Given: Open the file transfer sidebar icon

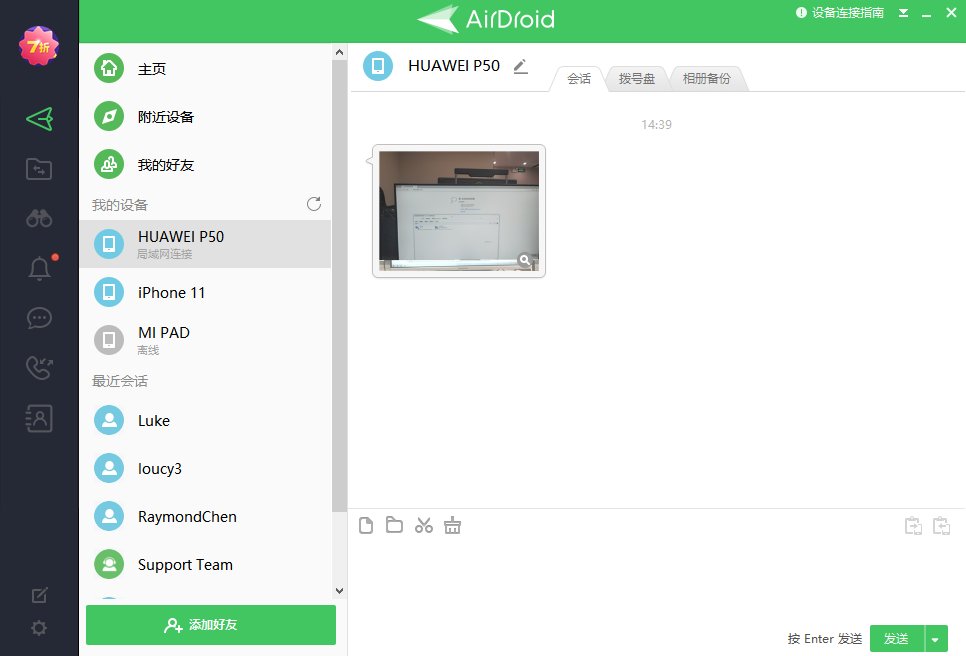Looking at the screenshot, I should coord(39,168).
